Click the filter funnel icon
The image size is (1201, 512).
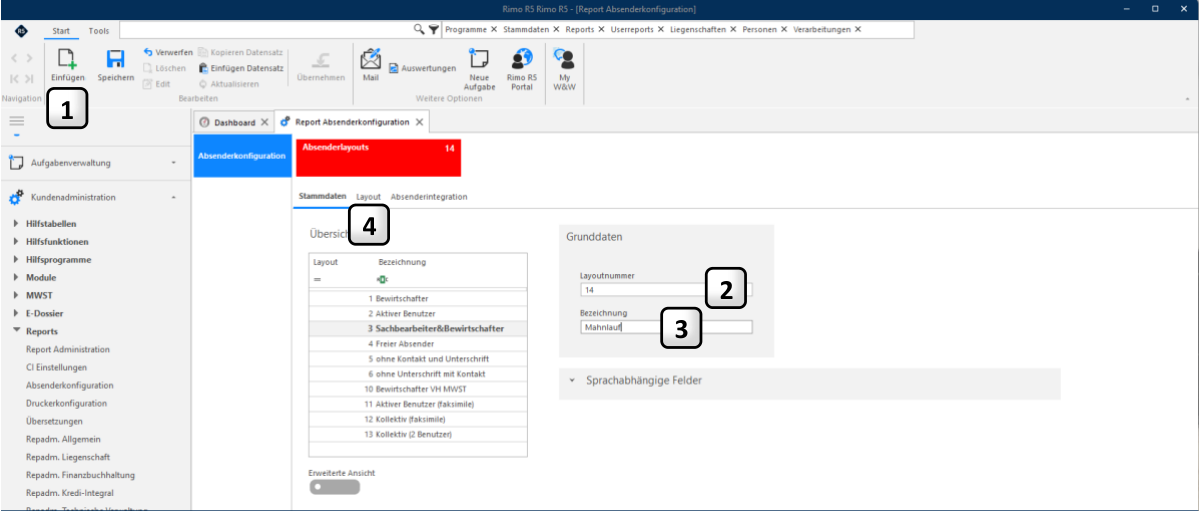tap(433, 30)
